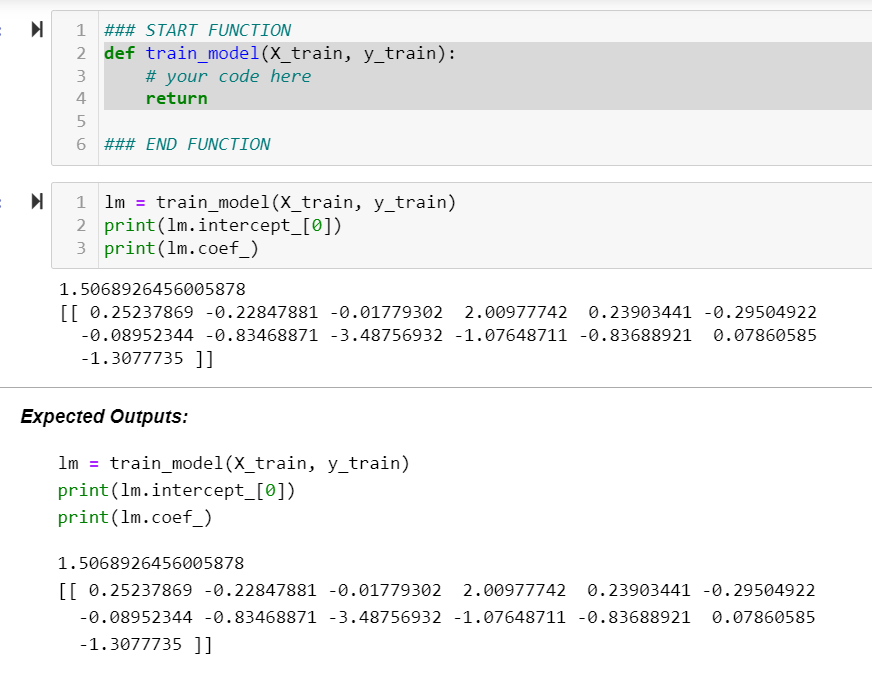
Task: Click the 'Expected Outputs:' heading
Action: coord(105,417)
